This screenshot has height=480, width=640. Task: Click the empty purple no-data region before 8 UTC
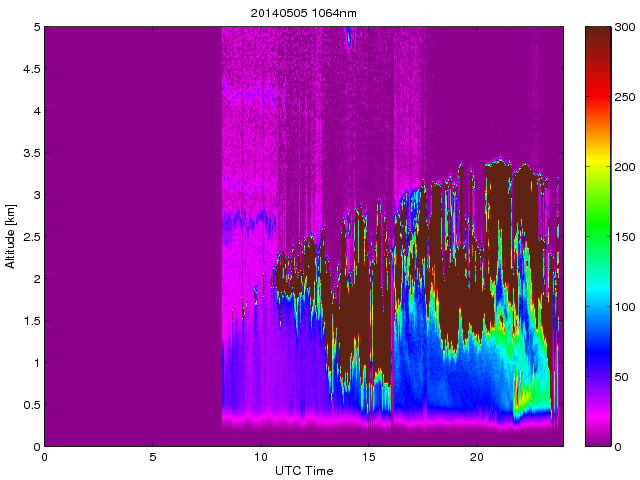coord(133,236)
